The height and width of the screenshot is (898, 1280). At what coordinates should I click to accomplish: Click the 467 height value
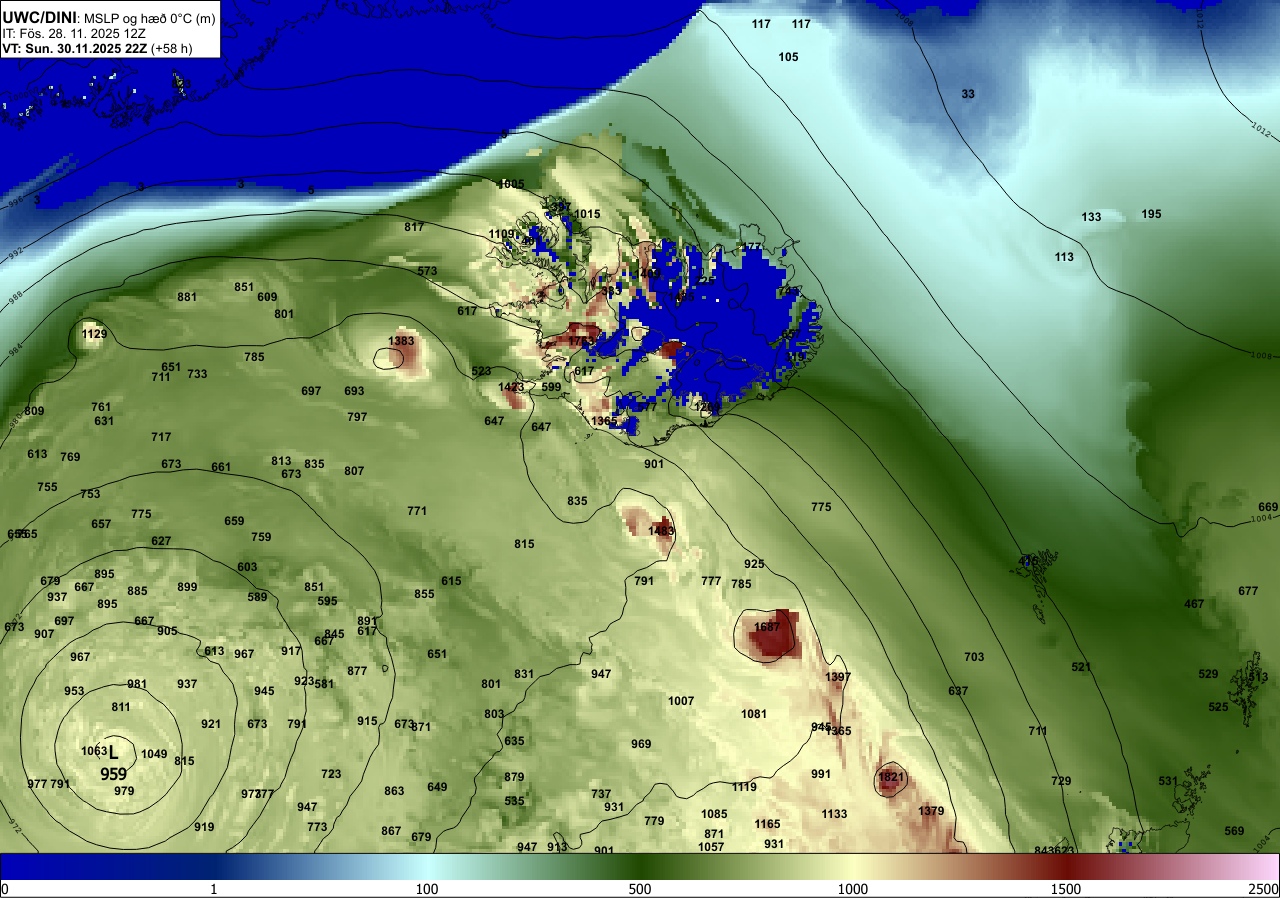pos(1194,604)
